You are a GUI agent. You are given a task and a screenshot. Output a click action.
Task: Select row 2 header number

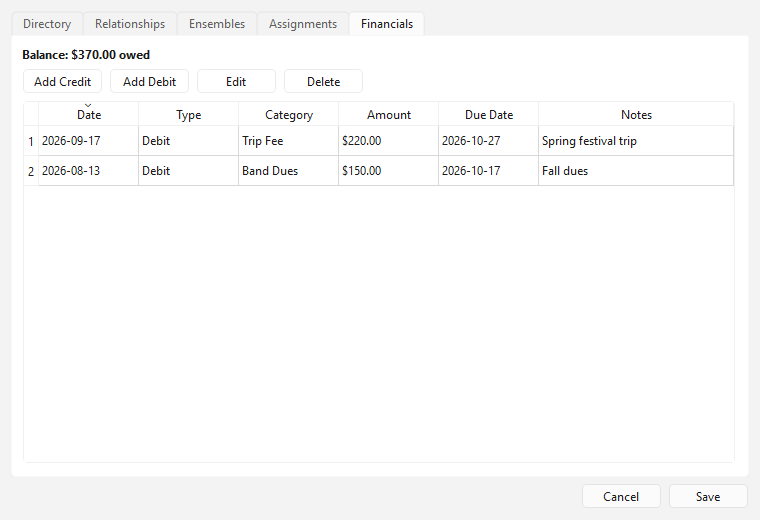(31, 171)
